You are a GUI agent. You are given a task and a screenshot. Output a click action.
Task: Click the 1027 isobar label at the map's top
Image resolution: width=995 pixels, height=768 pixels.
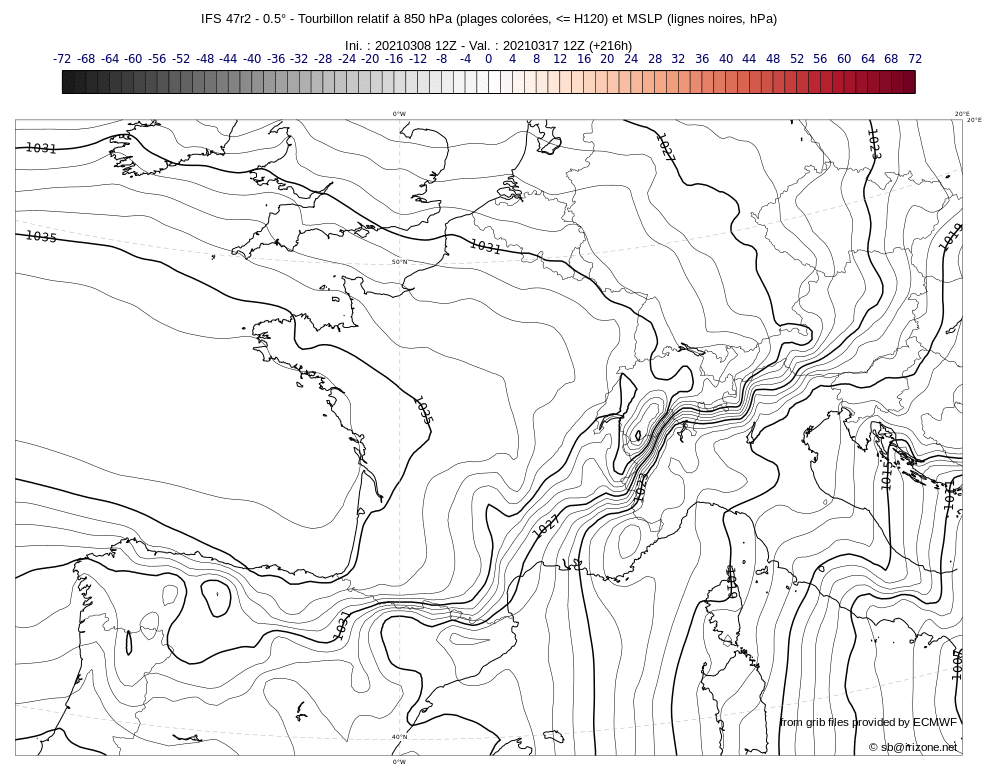coord(665,147)
